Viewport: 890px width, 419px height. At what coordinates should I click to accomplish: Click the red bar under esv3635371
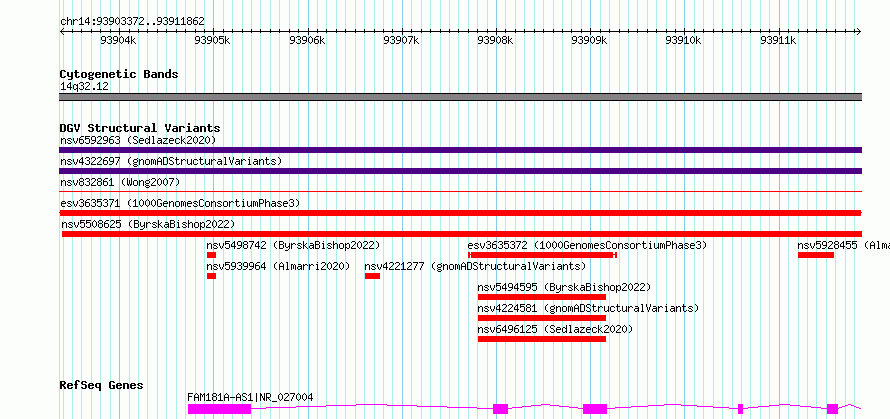(460, 213)
